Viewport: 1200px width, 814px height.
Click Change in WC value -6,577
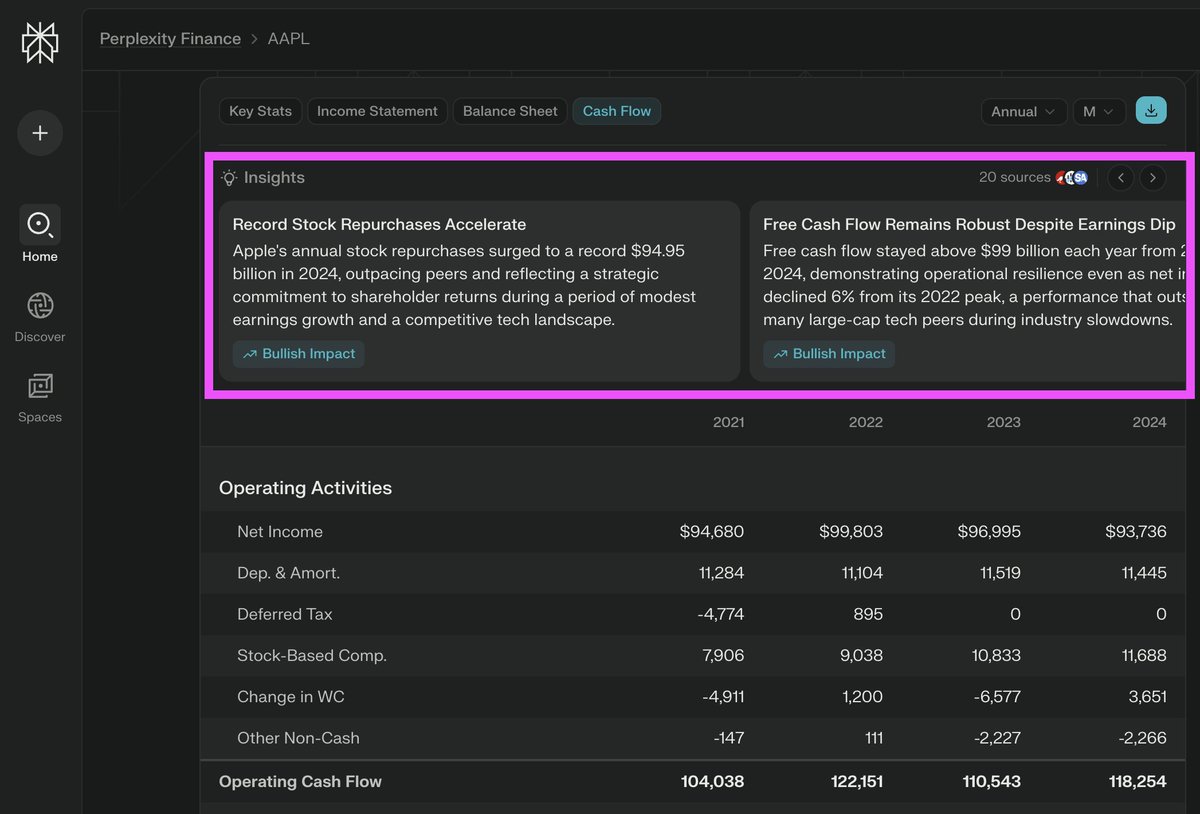(997, 697)
